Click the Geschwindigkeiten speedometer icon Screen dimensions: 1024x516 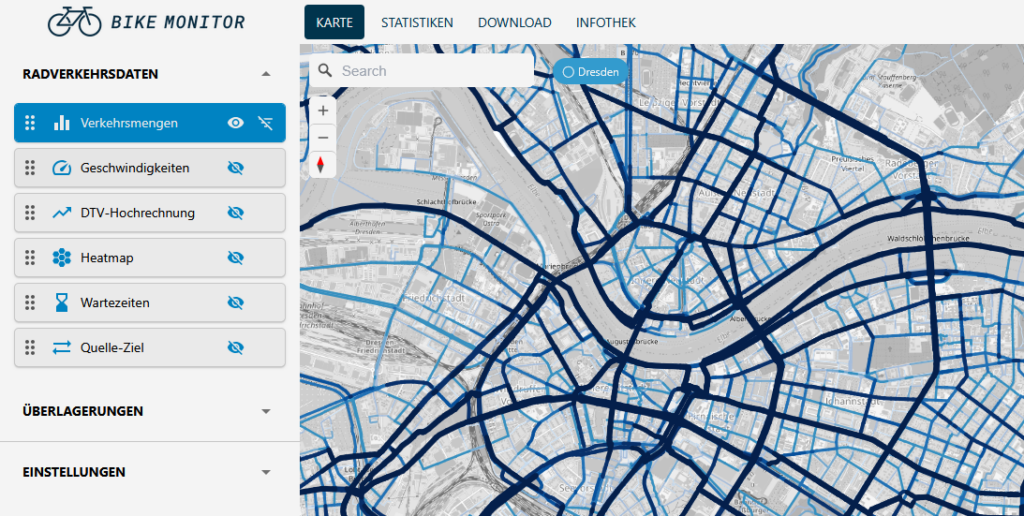(62, 168)
